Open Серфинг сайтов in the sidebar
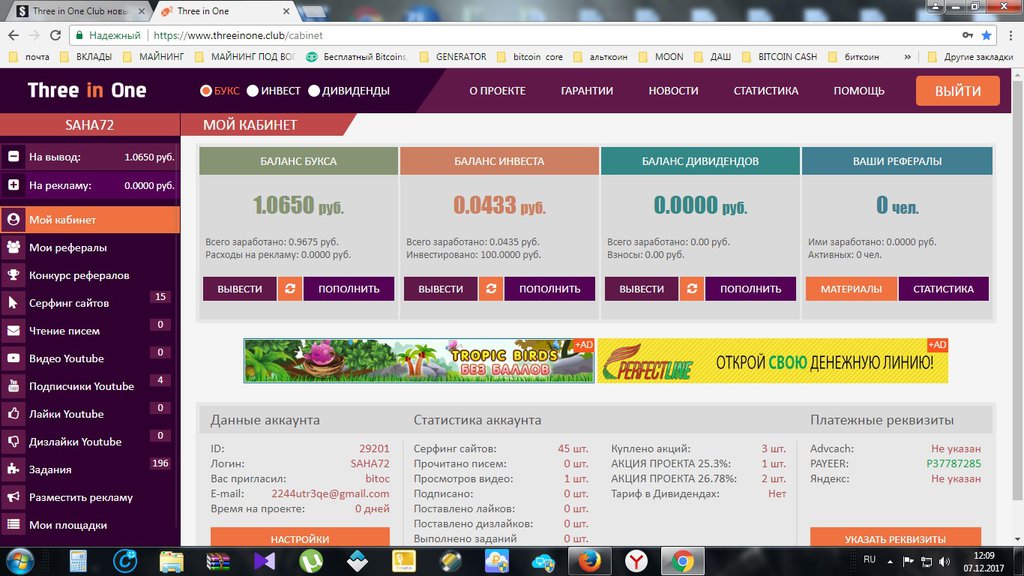This screenshot has height=576, width=1024. (x=69, y=303)
